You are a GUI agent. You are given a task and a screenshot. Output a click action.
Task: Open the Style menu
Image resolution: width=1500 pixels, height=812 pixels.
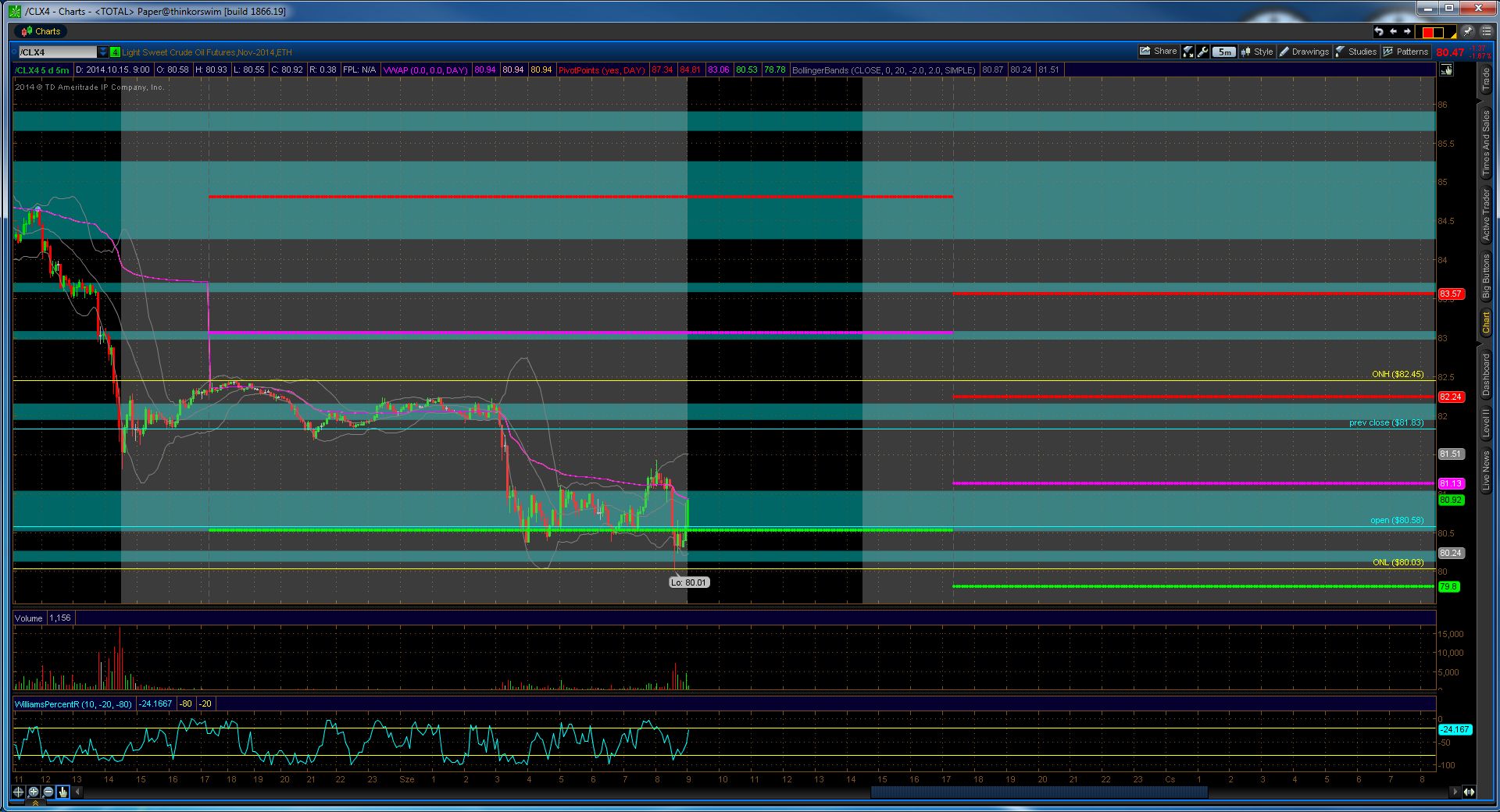click(x=1256, y=52)
